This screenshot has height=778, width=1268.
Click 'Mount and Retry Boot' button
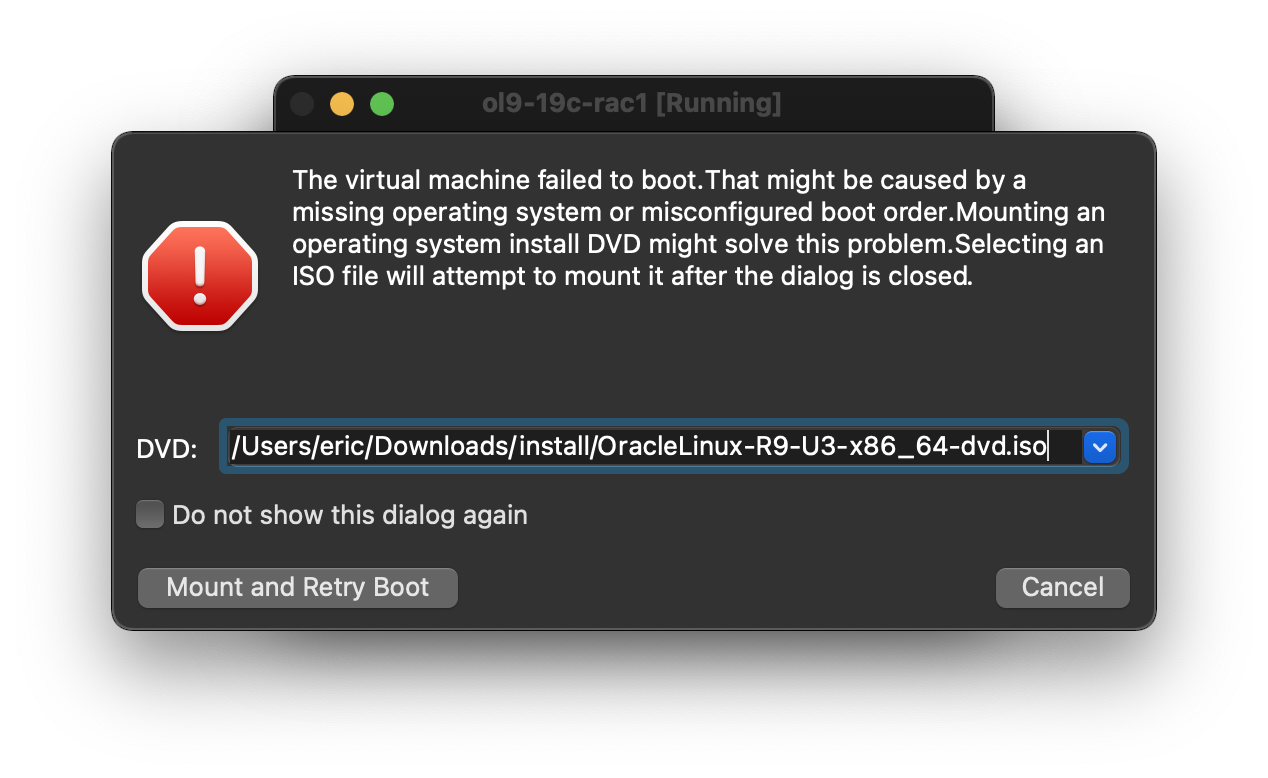click(297, 587)
